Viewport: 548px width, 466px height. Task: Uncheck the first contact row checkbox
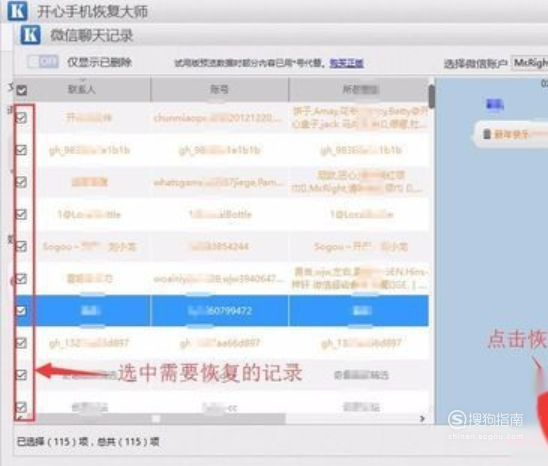pyautogui.click(x=21, y=118)
